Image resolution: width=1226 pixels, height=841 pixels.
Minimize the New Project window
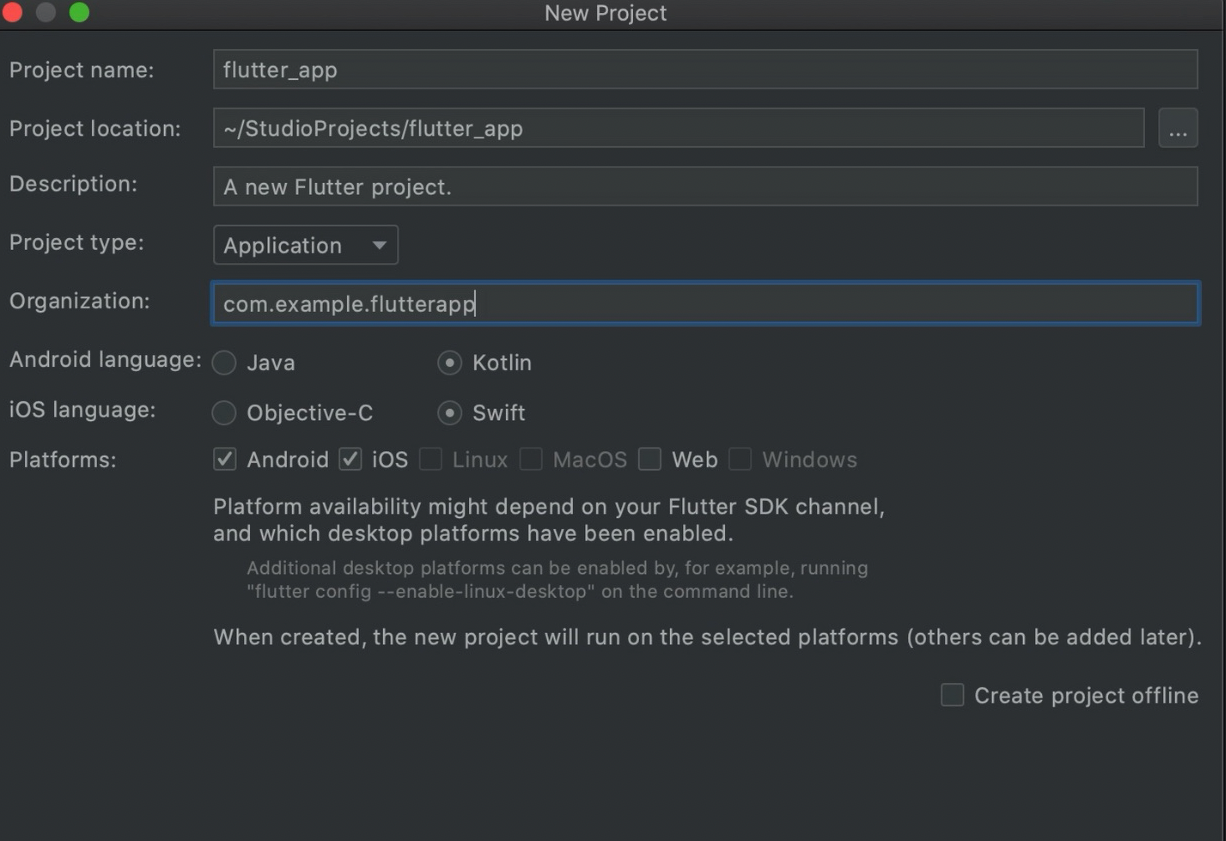click(x=45, y=13)
